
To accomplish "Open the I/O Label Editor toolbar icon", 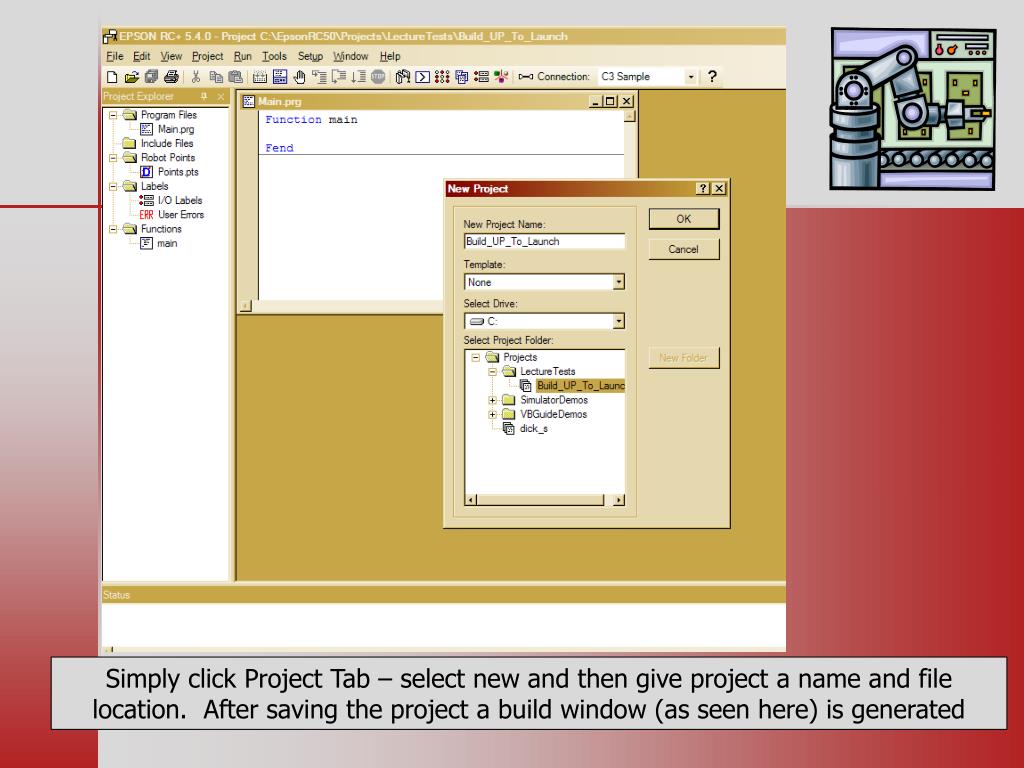I will coord(481,77).
